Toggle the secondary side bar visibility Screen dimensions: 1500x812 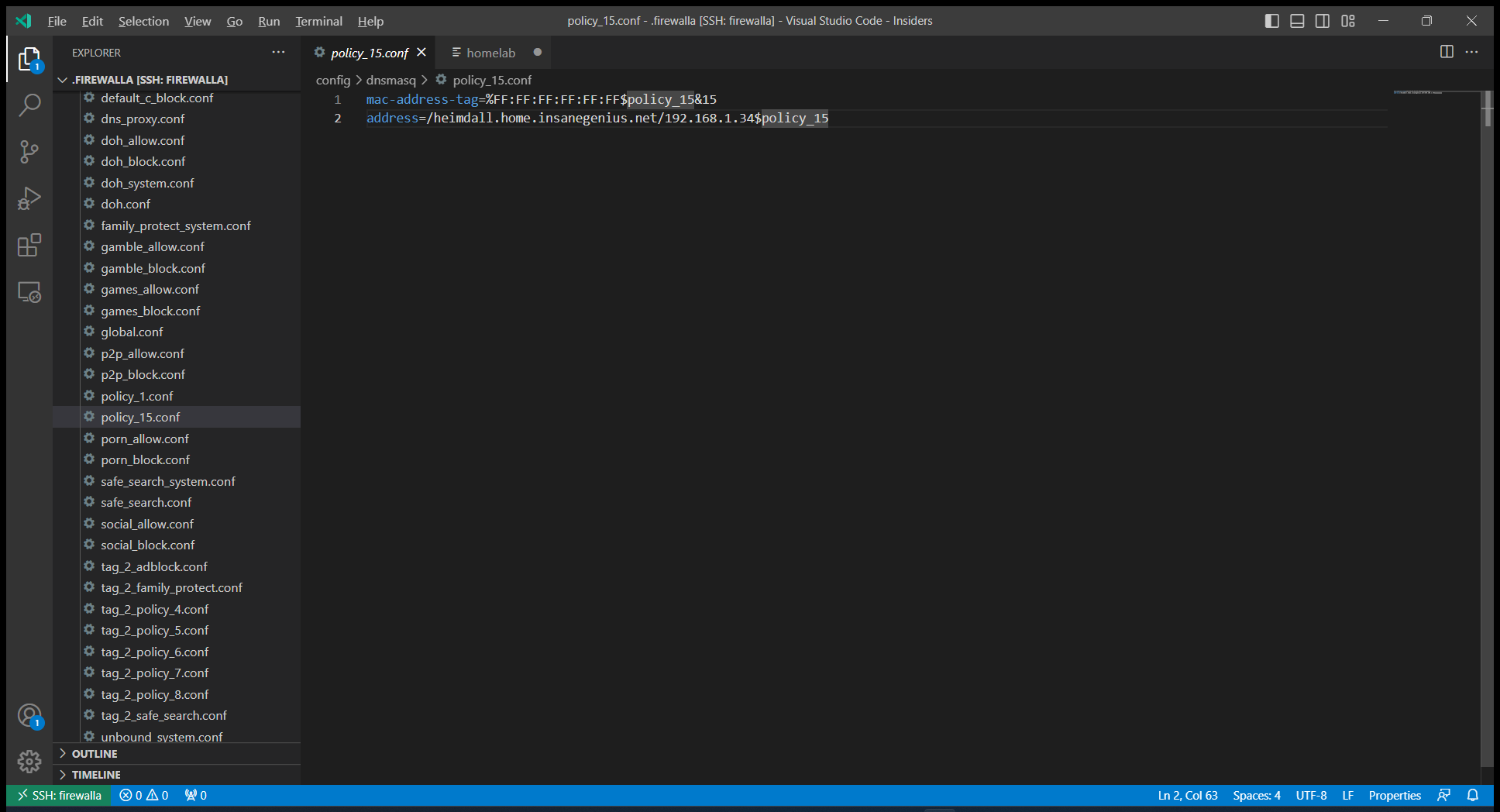[1323, 21]
